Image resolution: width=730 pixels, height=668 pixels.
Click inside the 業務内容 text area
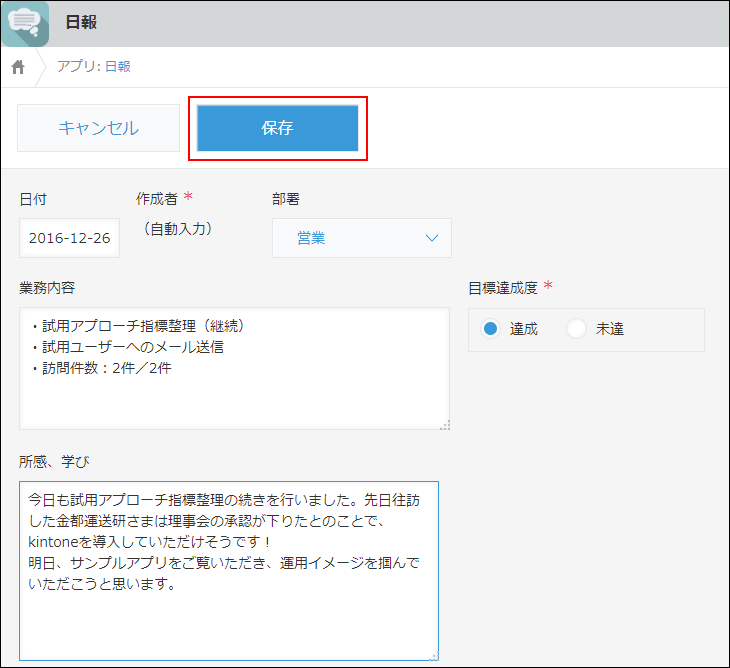click(x=234, y=368)
